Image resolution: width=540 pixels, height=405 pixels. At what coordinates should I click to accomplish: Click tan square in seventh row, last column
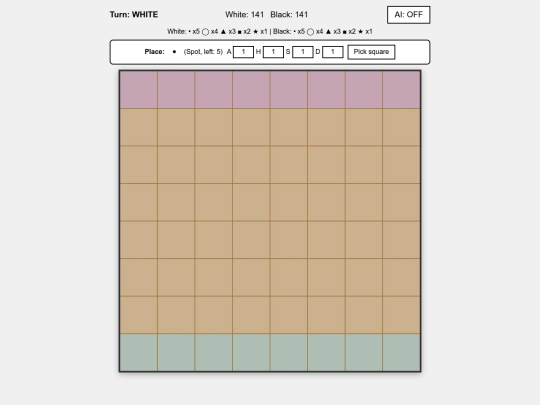click(x=401, y=315)
